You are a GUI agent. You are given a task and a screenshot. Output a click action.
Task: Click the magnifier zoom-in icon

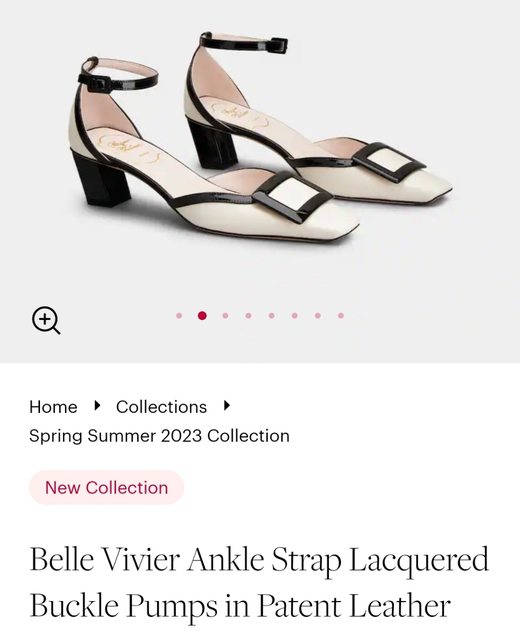coord(46,320)
